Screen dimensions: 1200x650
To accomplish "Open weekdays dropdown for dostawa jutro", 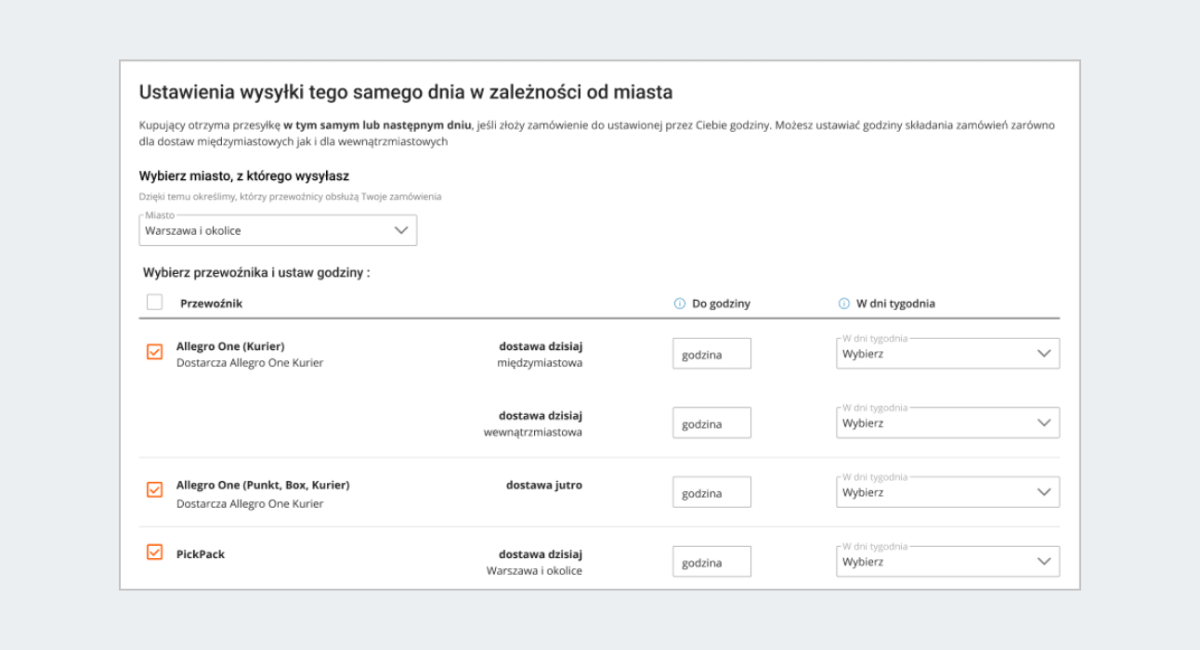I will (948, 492).
